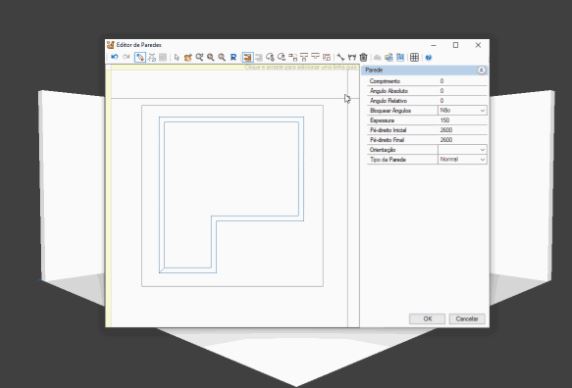This screenshot has width=572, height=388.
Task: Select the draw wall line tool
Action: click(140, 57)
